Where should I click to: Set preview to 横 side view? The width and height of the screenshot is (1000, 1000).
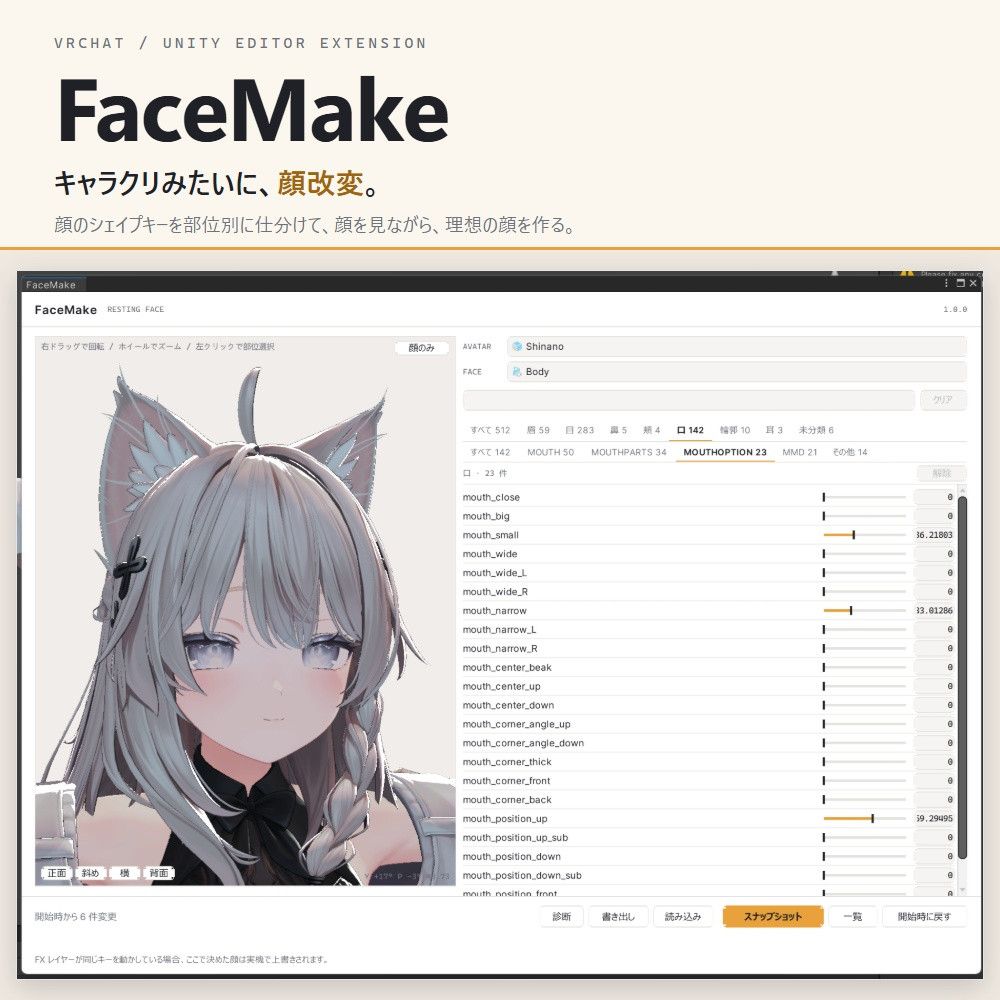coord(124,873)
